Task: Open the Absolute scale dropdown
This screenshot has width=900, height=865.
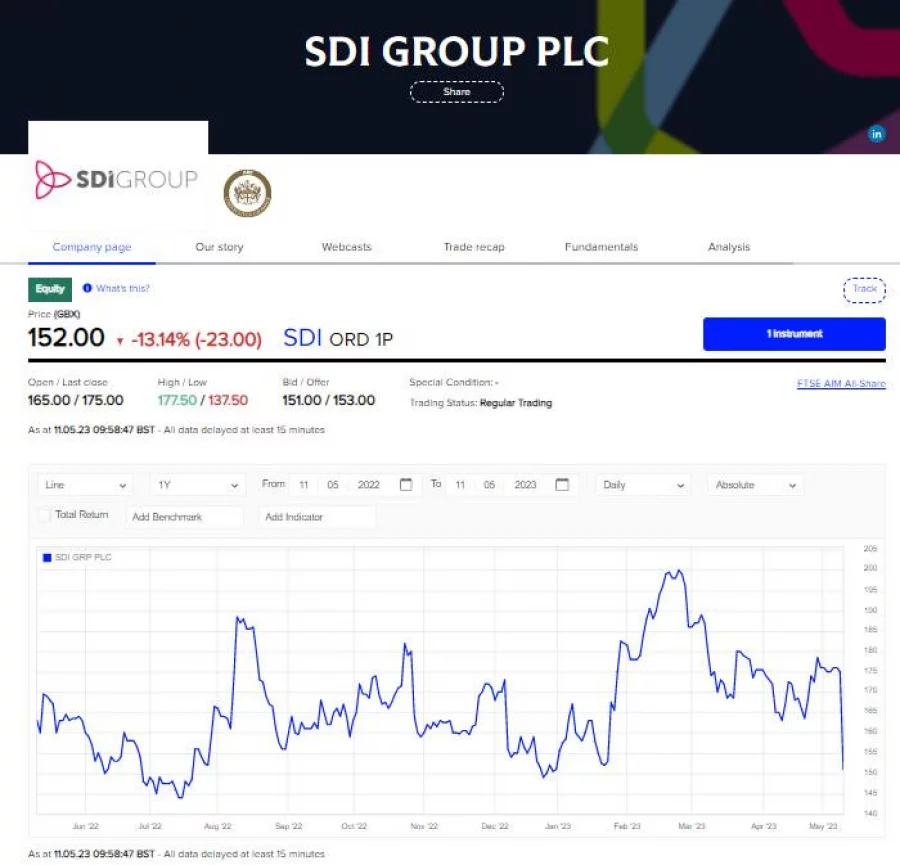Action: click(755, 485)
